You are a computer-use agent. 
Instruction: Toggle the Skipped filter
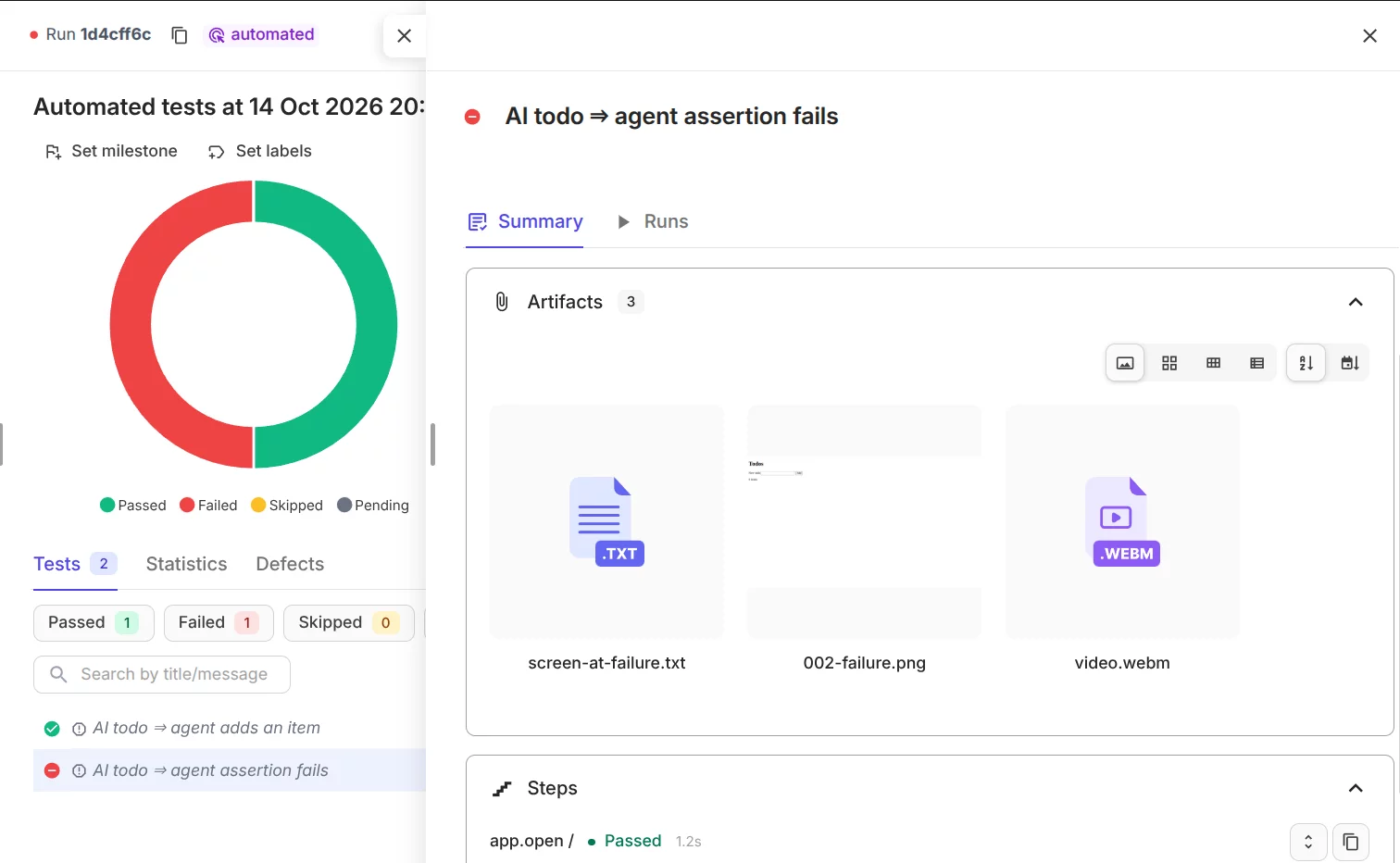coord(348,623)
